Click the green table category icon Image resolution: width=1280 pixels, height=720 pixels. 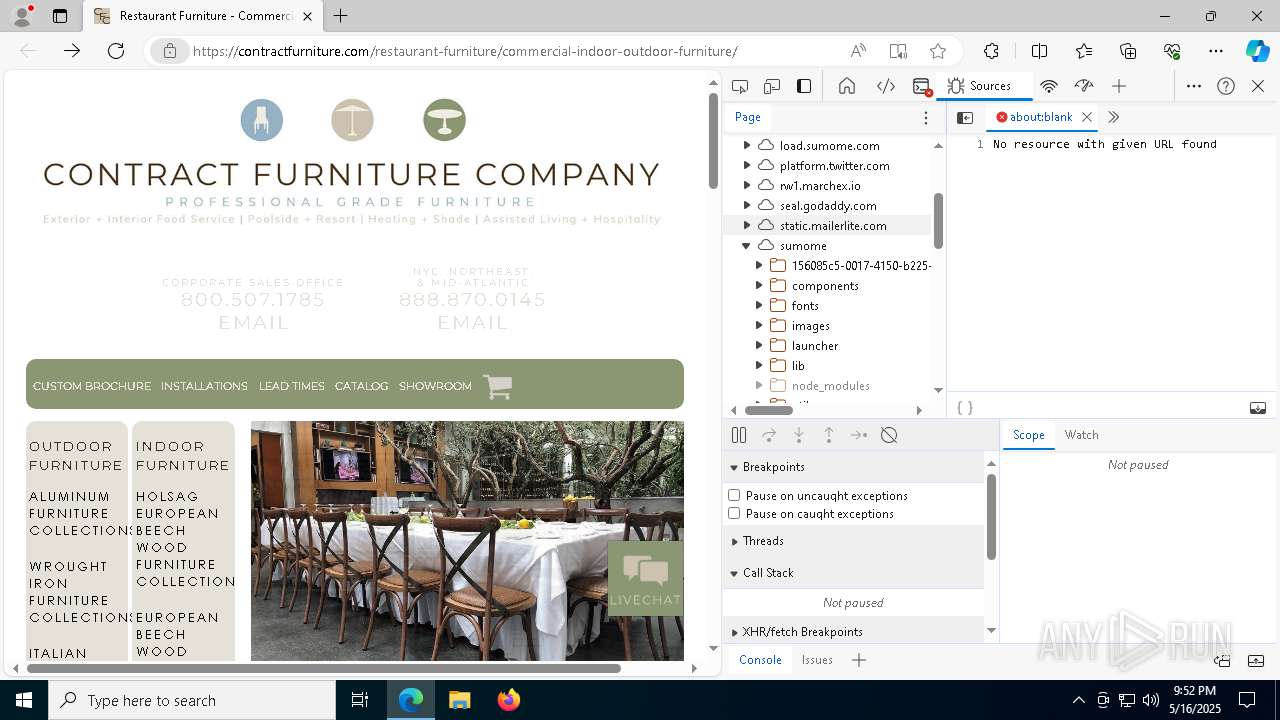click(444, 120)
